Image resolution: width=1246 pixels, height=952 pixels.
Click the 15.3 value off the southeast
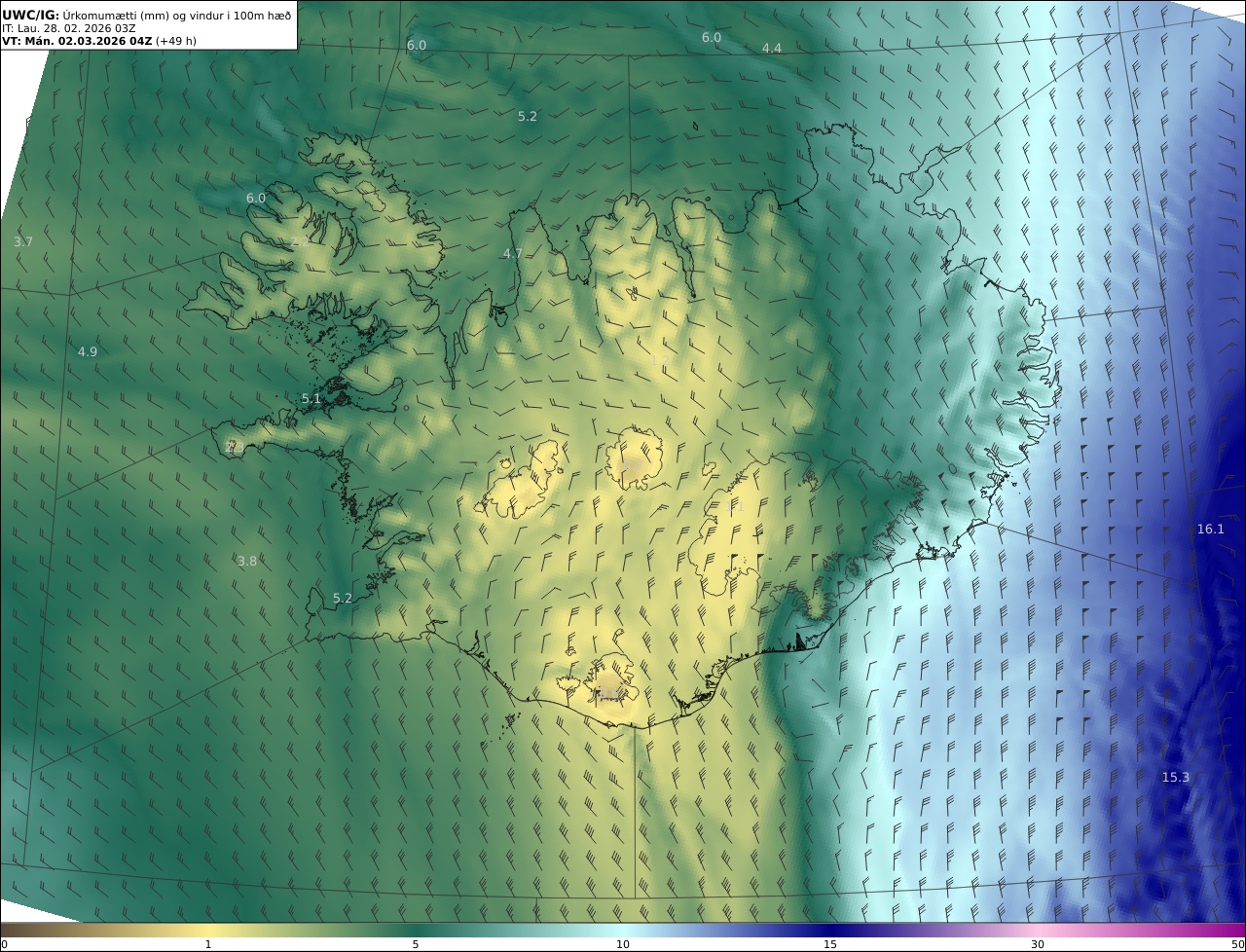pyautogui.click(x=1175, y=777)
